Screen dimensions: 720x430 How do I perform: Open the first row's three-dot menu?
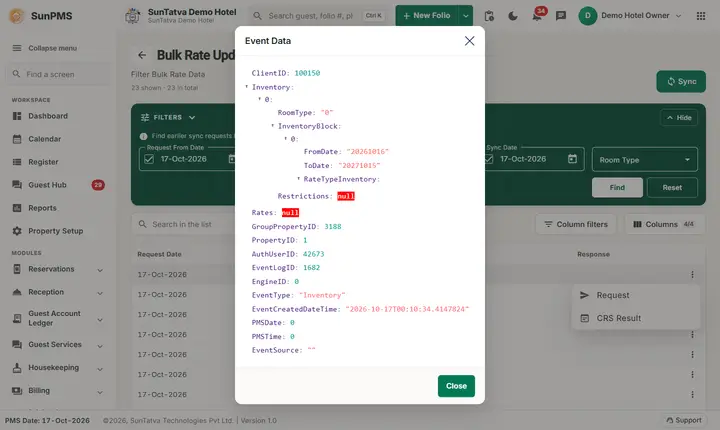[x=692, y=275]
